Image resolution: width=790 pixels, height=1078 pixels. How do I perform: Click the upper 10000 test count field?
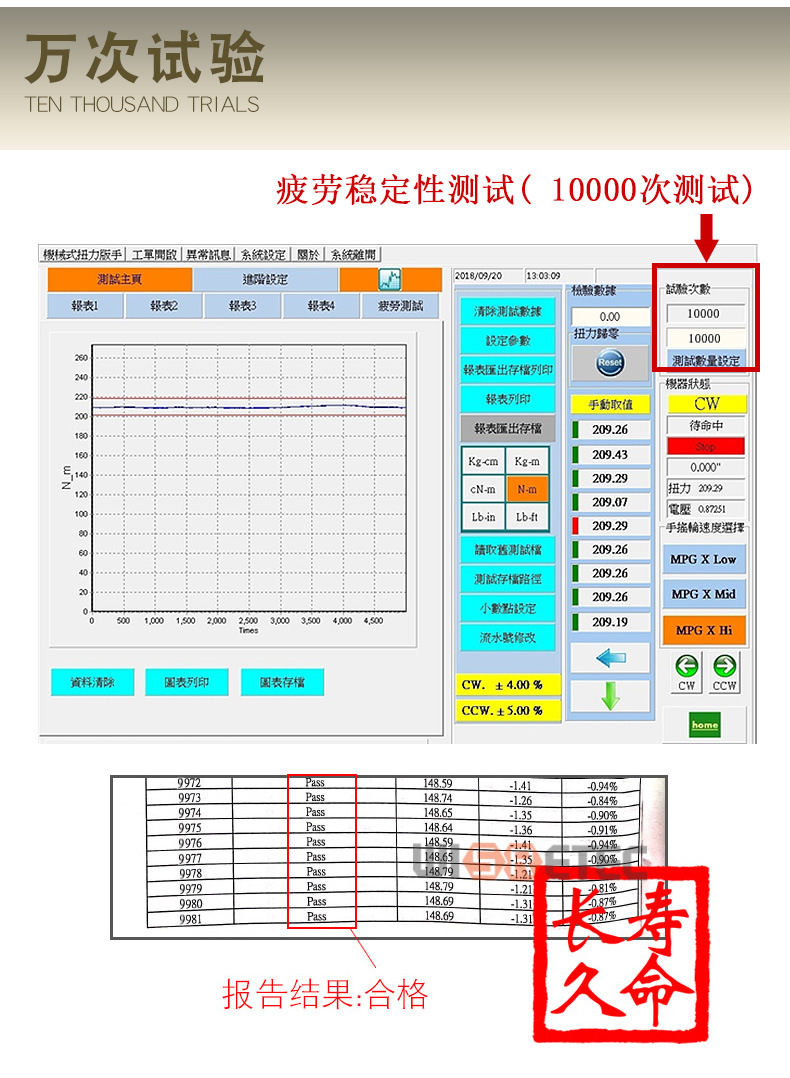[705, 314]
